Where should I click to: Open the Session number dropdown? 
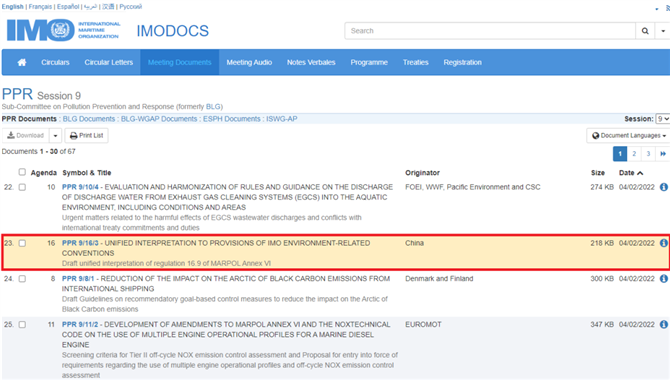point(663,119)
